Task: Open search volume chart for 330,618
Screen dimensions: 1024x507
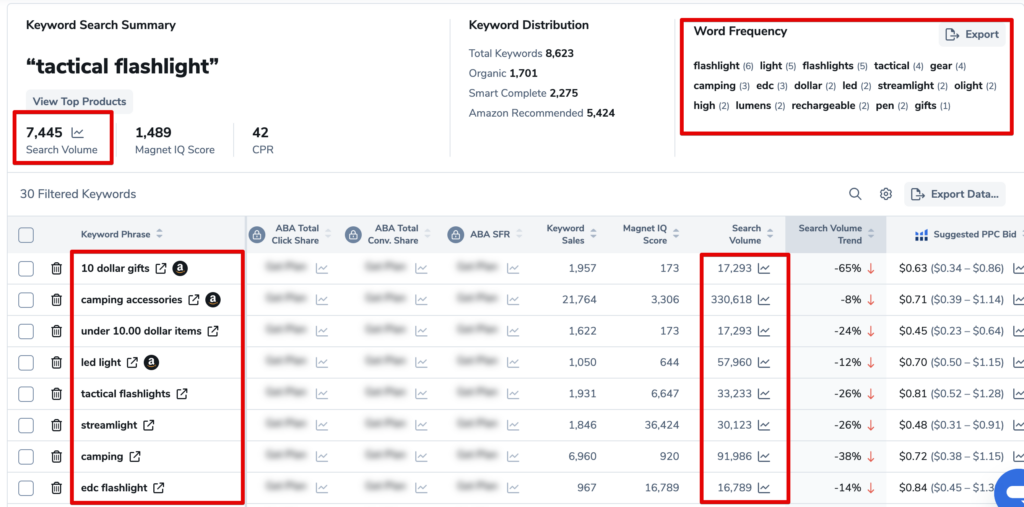Action: point(763,300)
